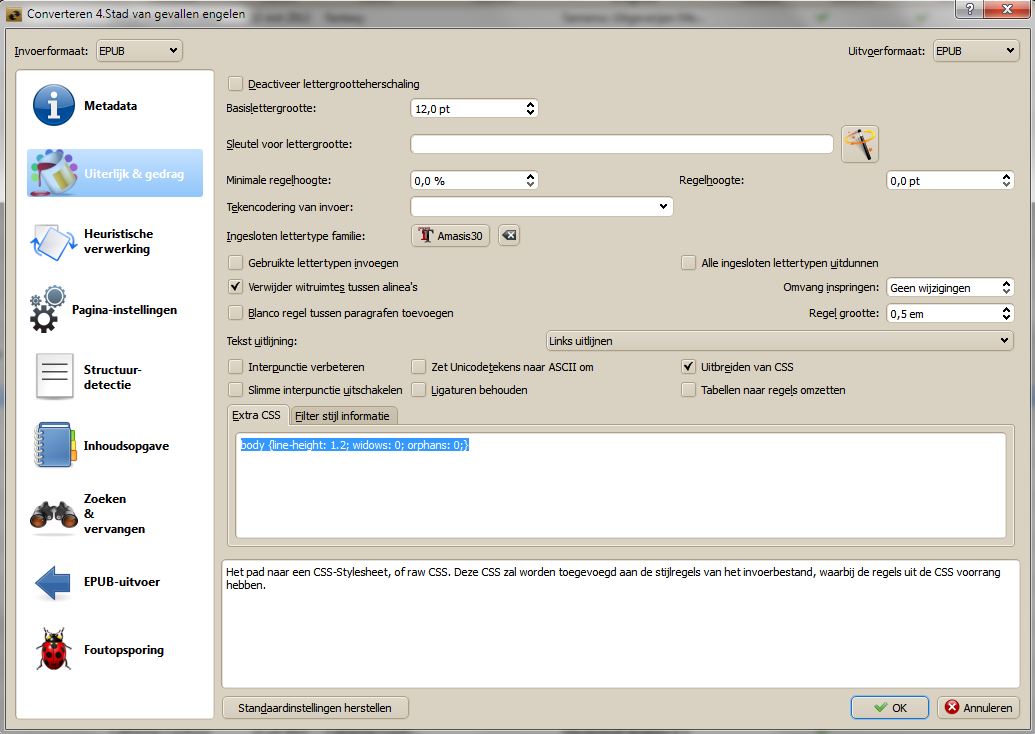Adjust Omvang inspringen spinner arrows

[x=1006, y=287]
